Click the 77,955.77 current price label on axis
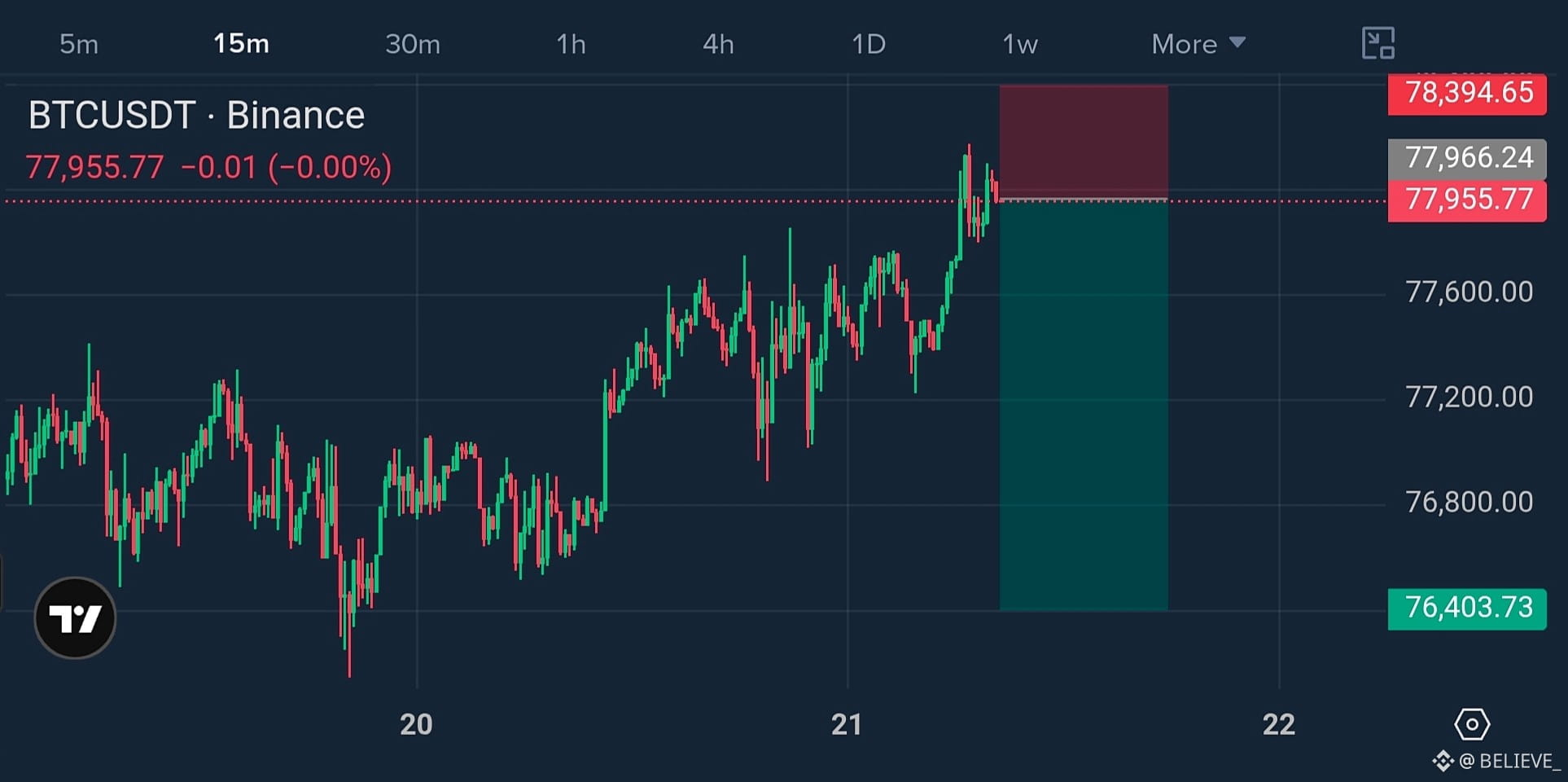This screenshot has height=782, width=1568. (x=1467, y=200)
